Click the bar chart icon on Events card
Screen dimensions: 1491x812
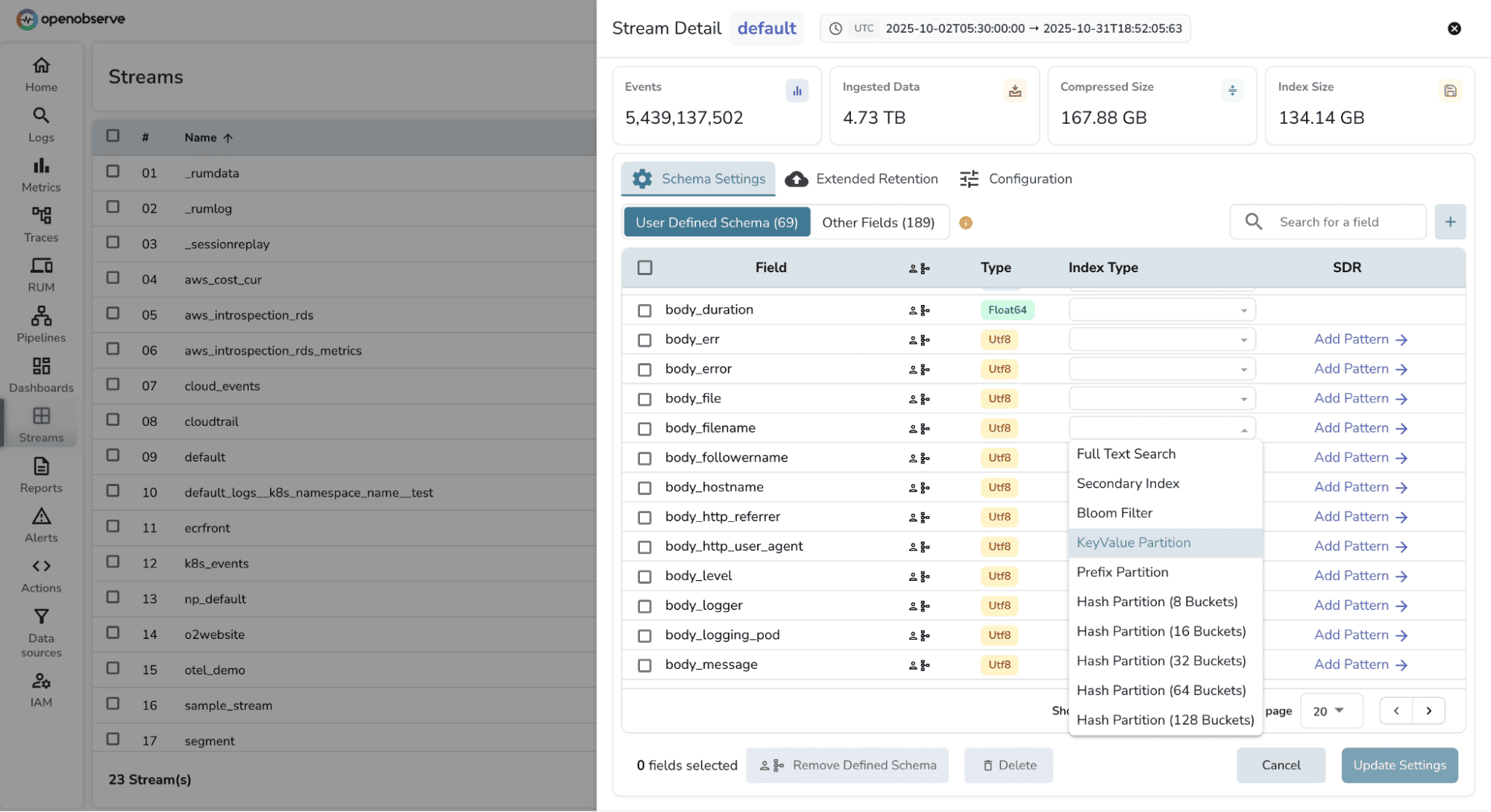pos(797,90)
